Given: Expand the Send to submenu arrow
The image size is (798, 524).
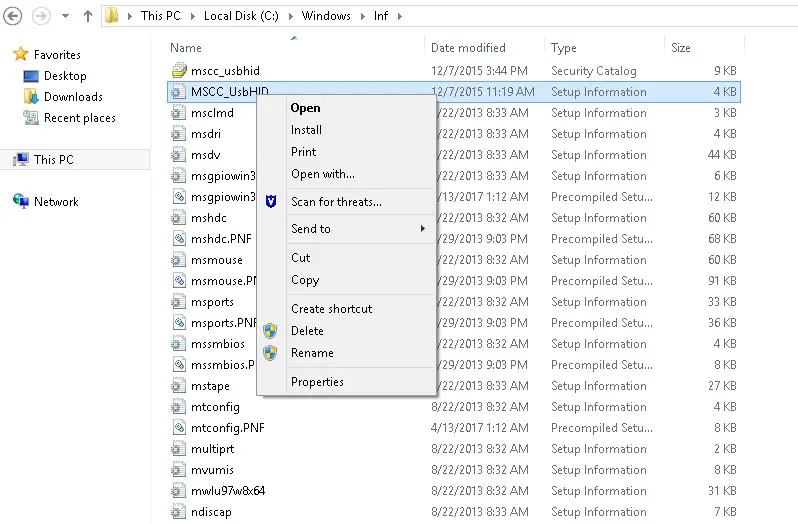Looking at the screenshot, I should 423,229.
